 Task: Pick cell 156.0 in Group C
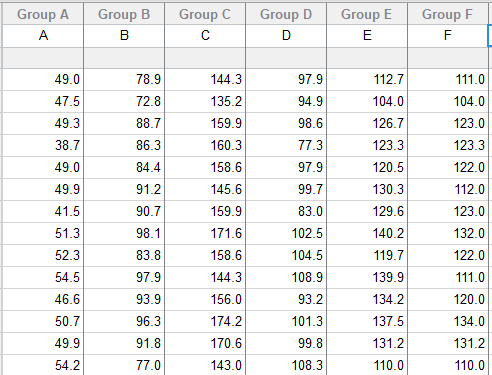(x=205, y=299)
